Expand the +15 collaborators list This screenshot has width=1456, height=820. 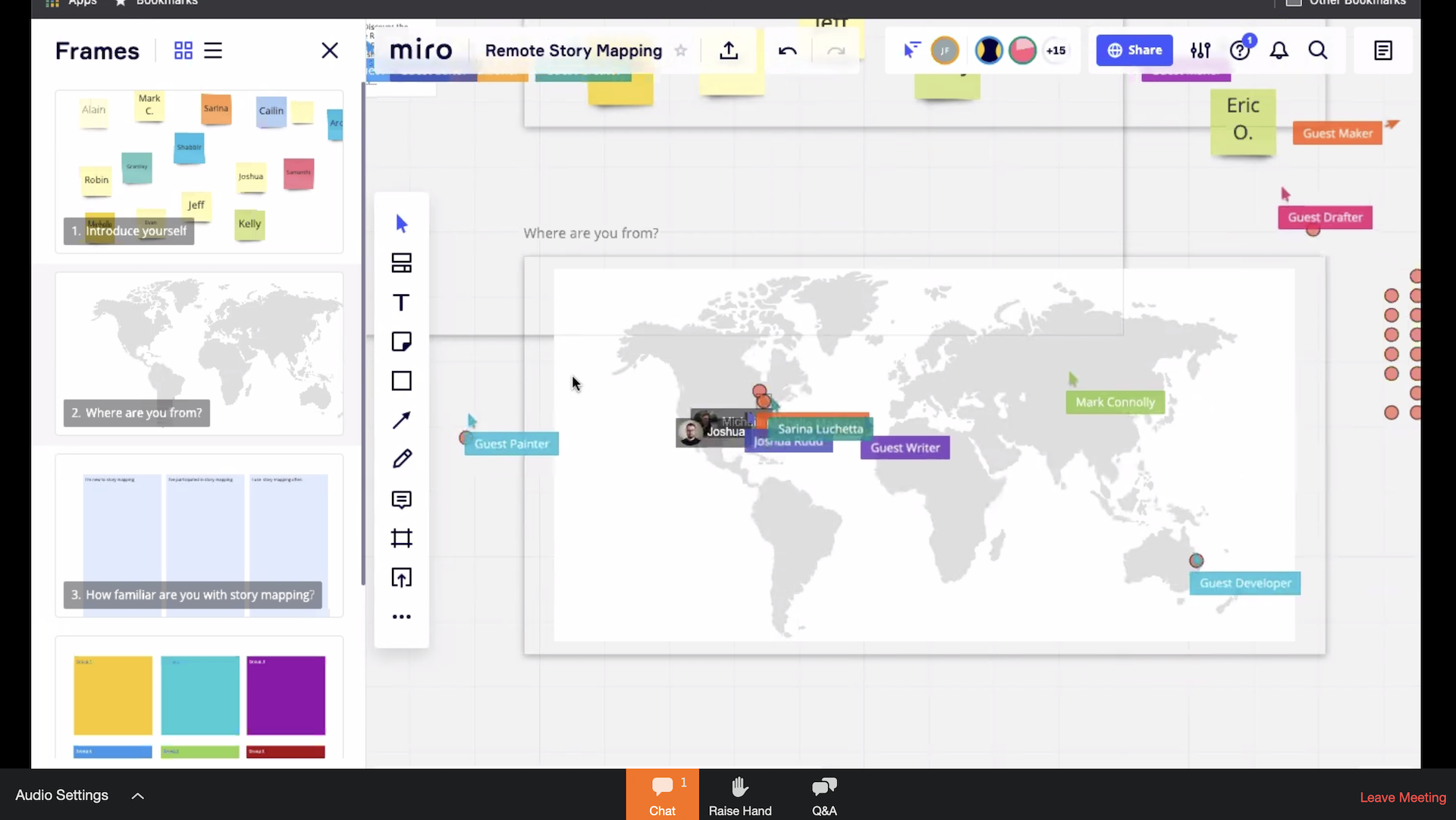coord(1056,50)
